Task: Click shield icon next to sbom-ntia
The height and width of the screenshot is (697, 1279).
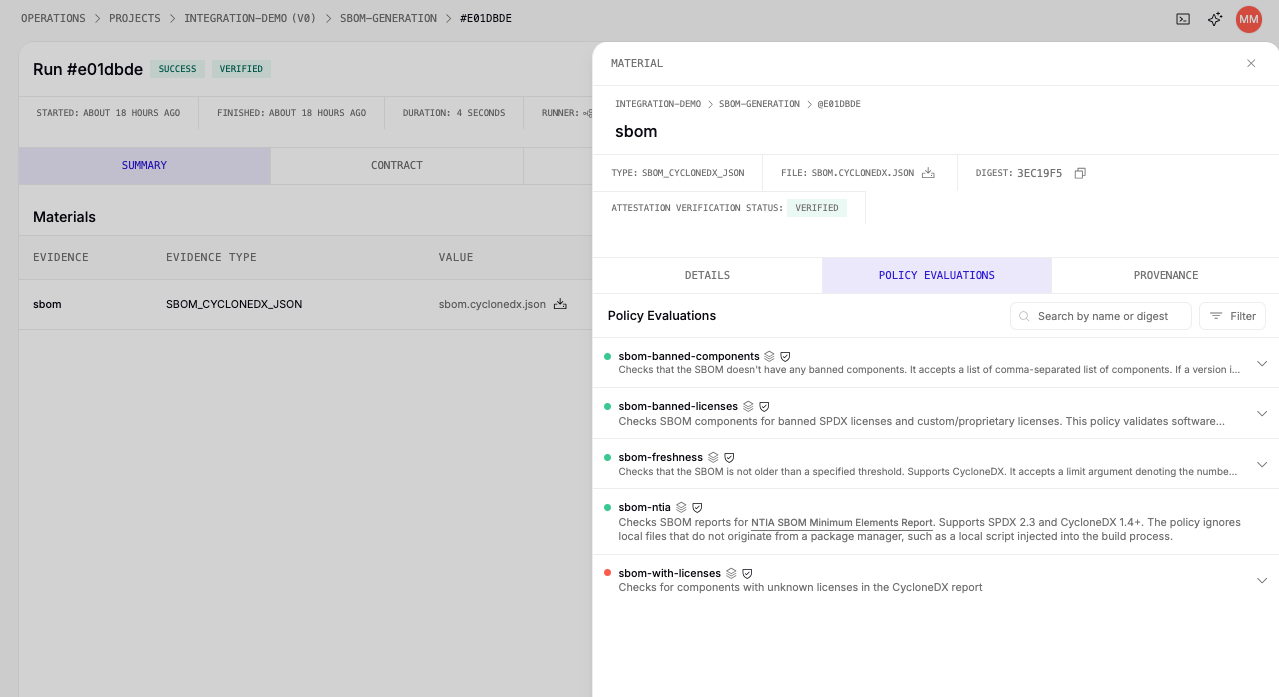Action: [697, 507]
